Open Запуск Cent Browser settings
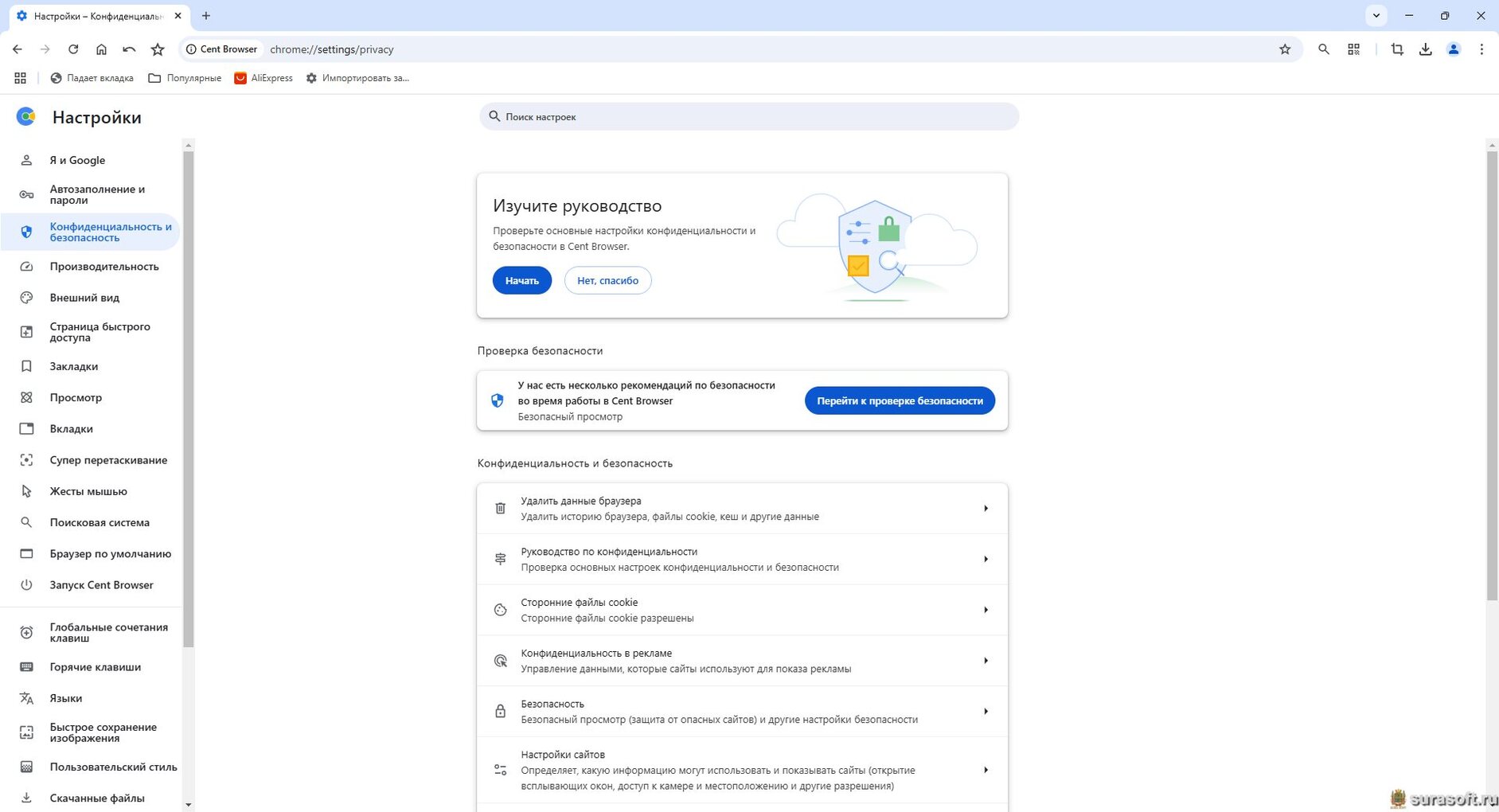Screen dimensions: 1499x812 90,584
